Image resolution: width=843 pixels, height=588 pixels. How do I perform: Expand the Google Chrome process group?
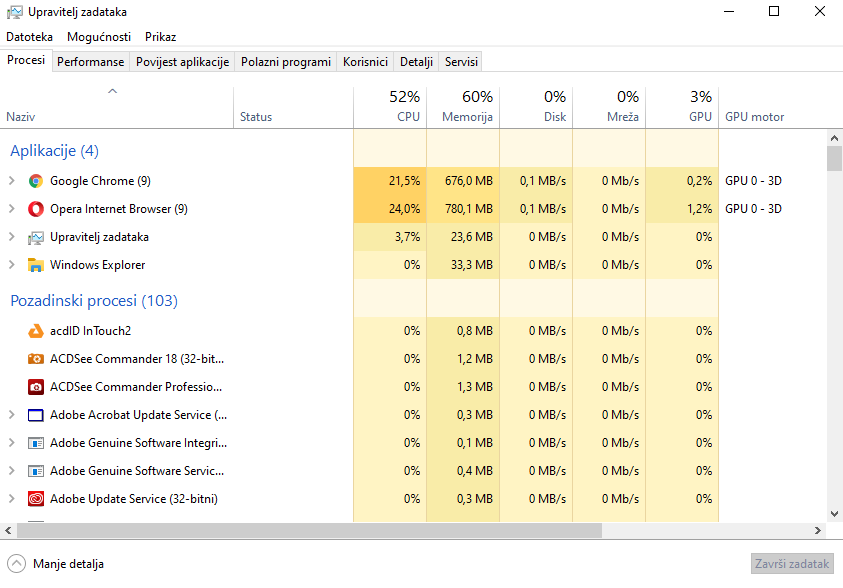[12, 181]
